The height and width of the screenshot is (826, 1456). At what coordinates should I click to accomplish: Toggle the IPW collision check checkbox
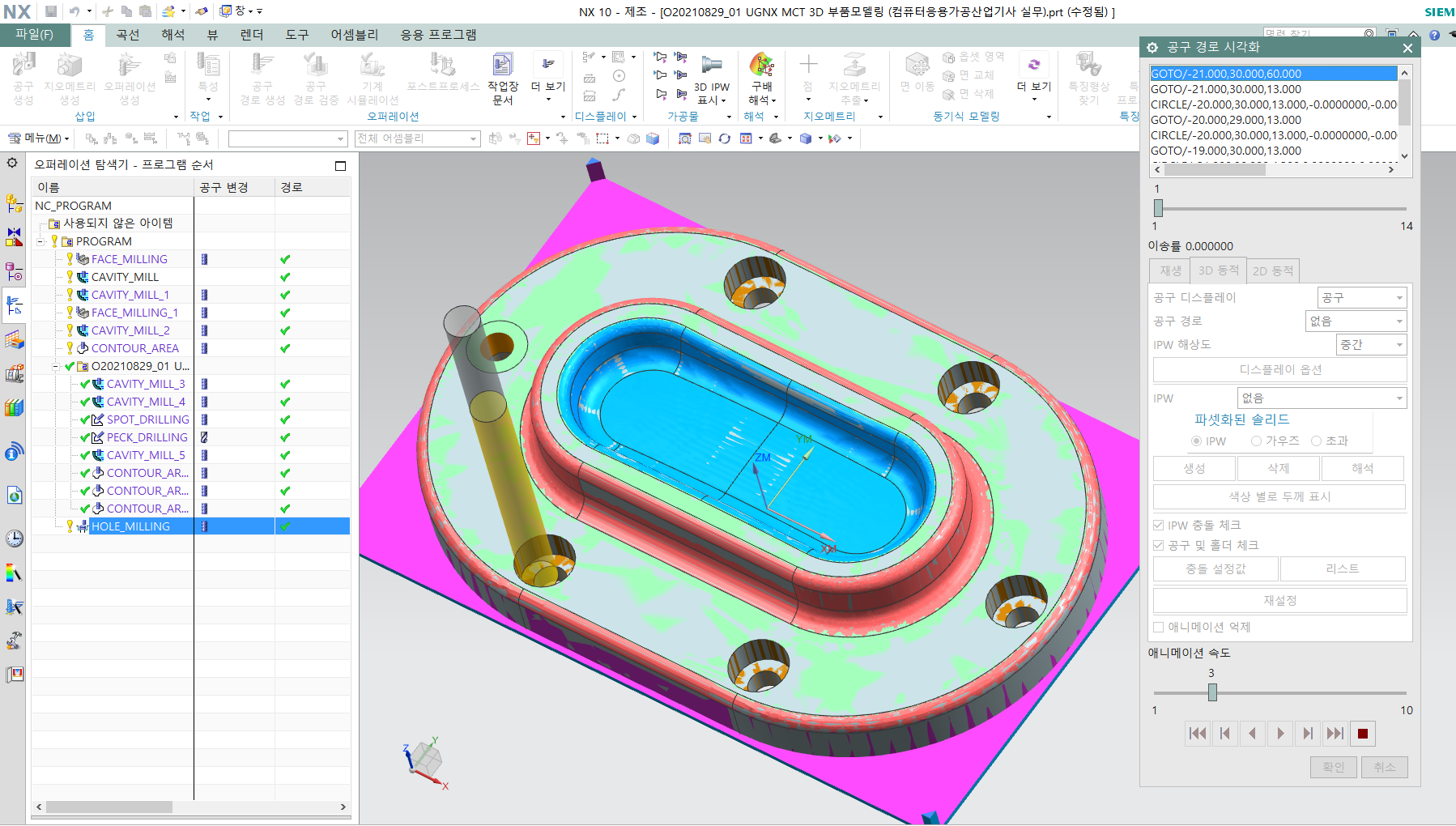pos(1158,525)
